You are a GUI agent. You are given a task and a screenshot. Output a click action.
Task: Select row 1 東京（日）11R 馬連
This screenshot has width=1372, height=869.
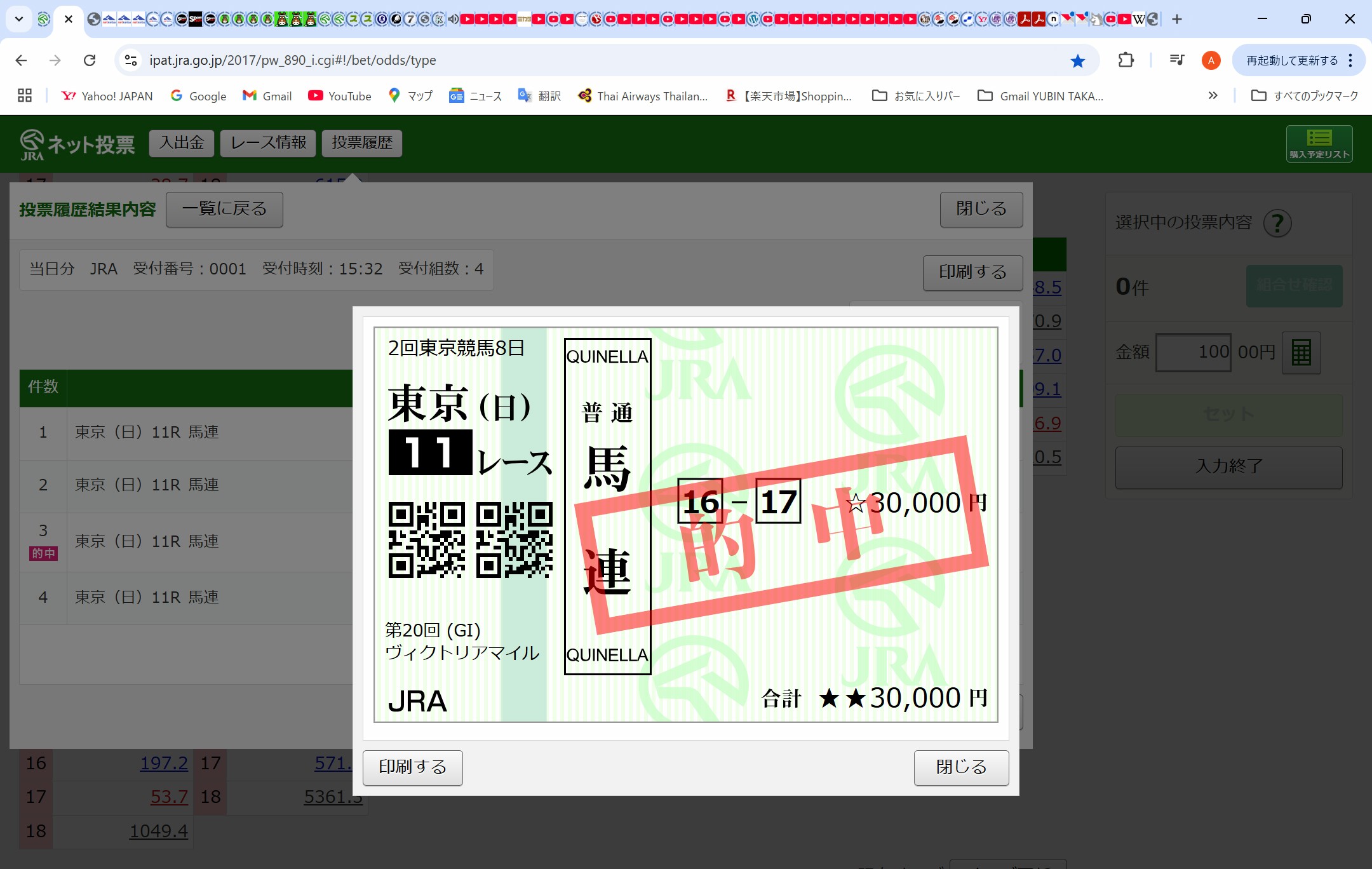click(x=186, y=433)
